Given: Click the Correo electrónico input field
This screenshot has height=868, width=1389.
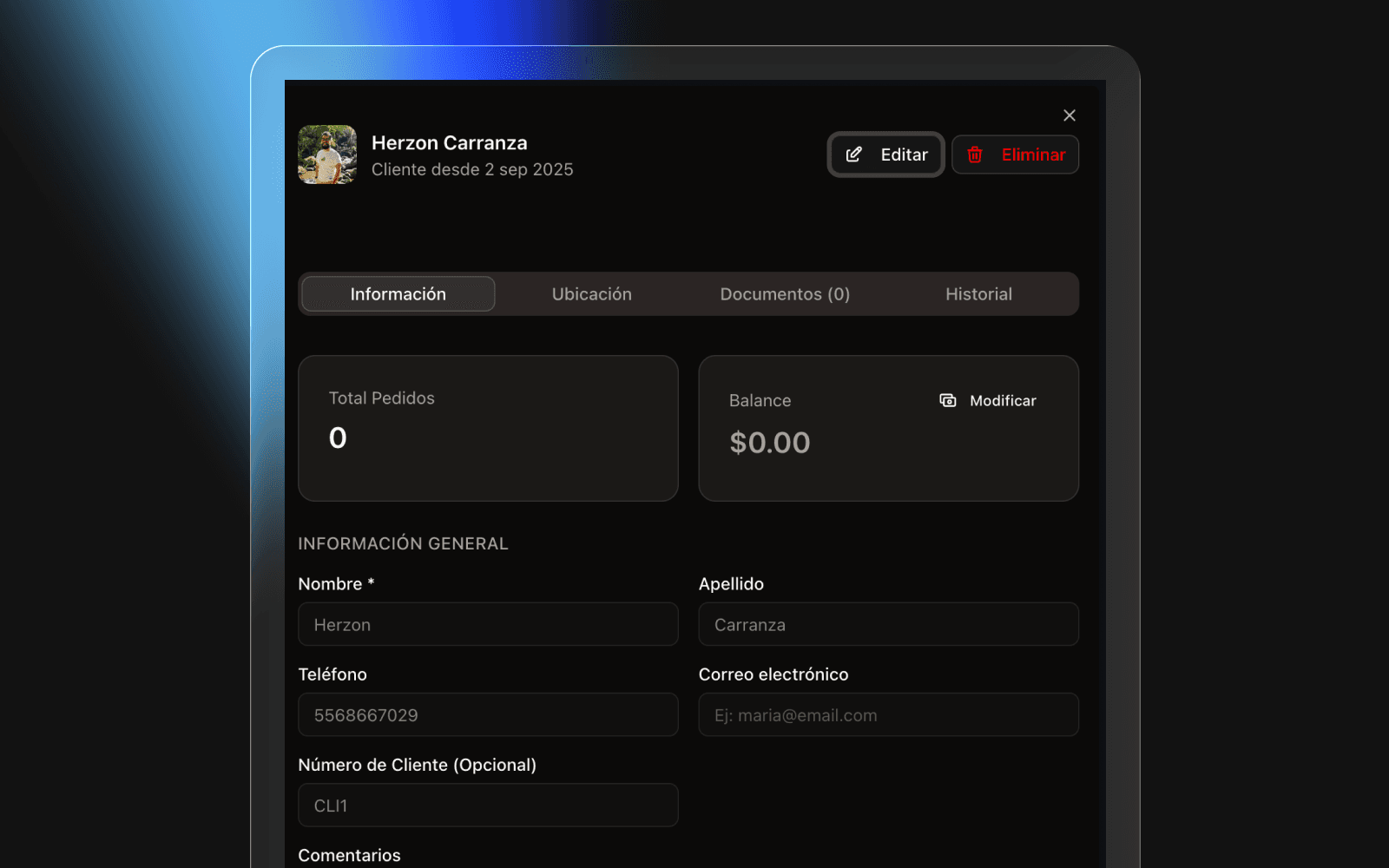Looking at the screenshot, I should pyautogui.click(x=888, y=715).
